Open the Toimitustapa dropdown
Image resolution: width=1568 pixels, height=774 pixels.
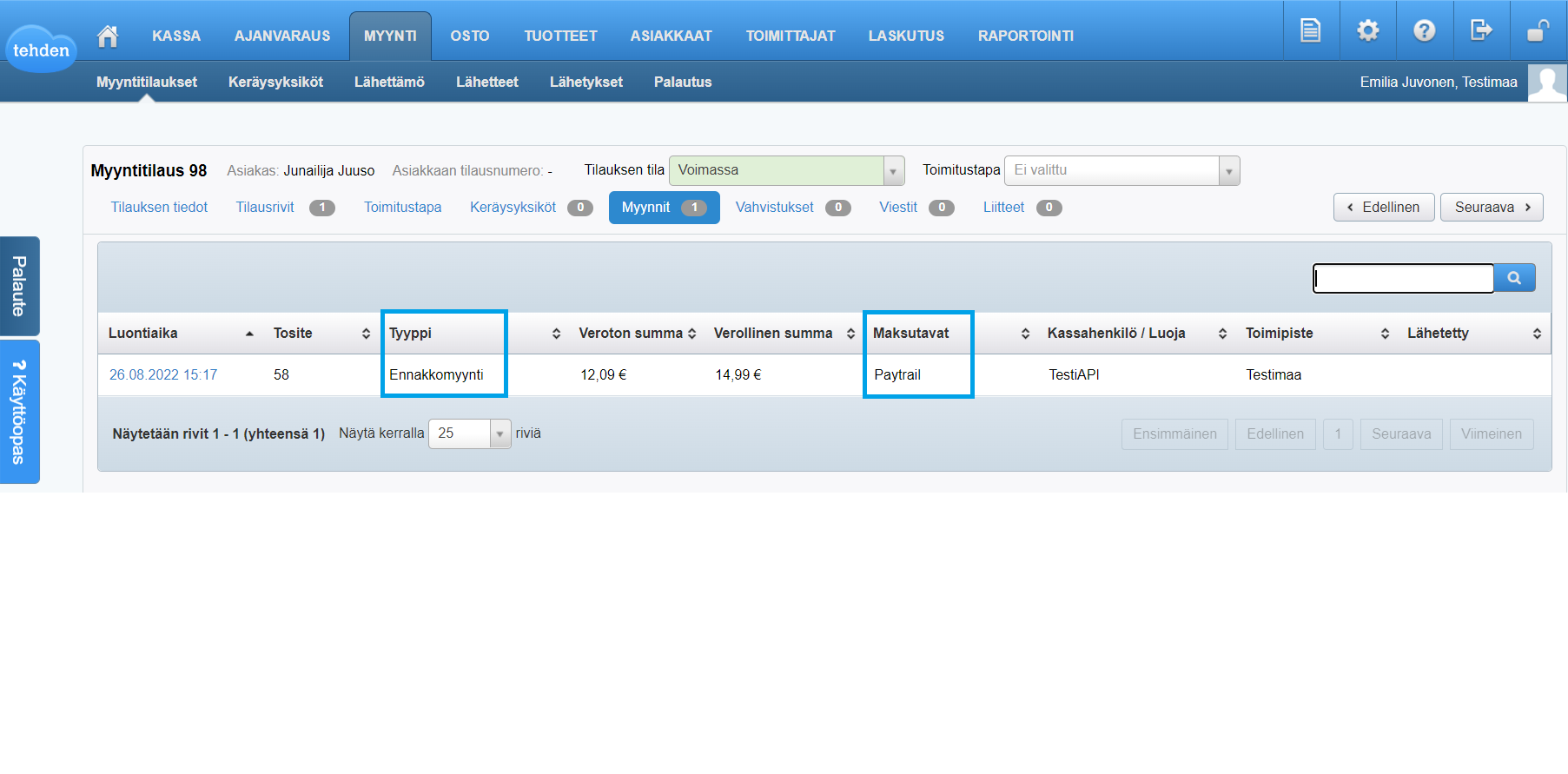tap(1228, 171)
